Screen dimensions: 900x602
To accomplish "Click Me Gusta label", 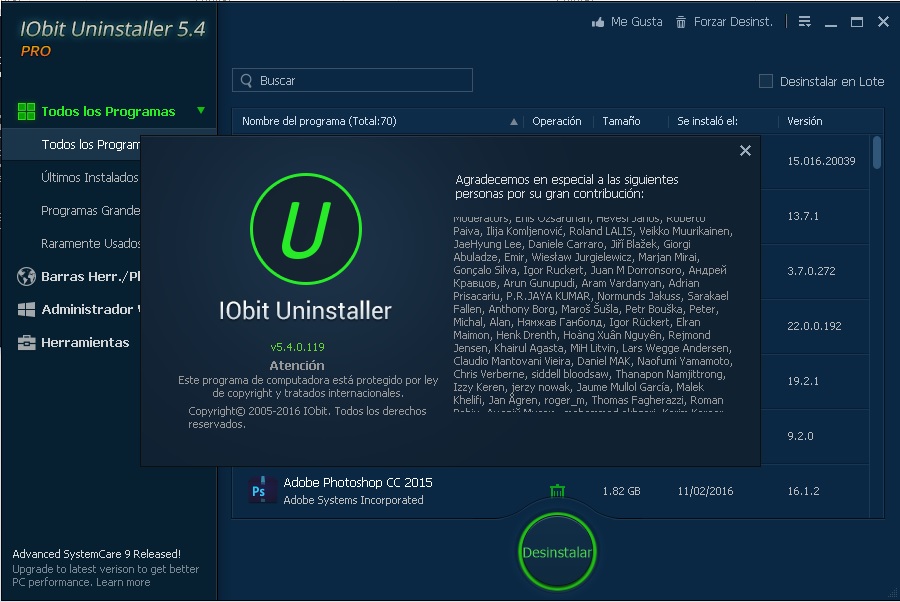I will pyautogui.click(x=636, y=22).
